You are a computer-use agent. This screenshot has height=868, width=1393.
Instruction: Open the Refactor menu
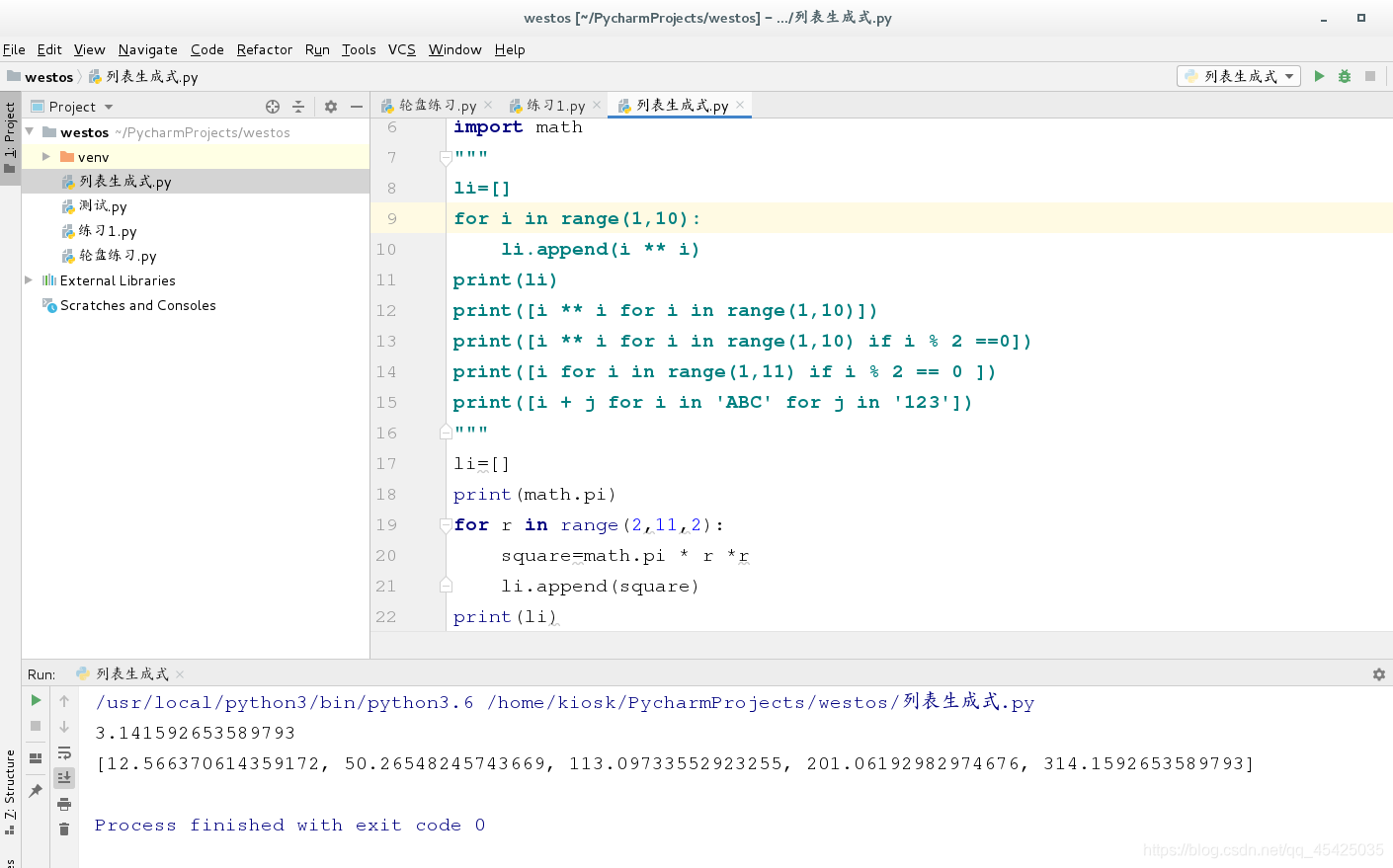point(265,49)
